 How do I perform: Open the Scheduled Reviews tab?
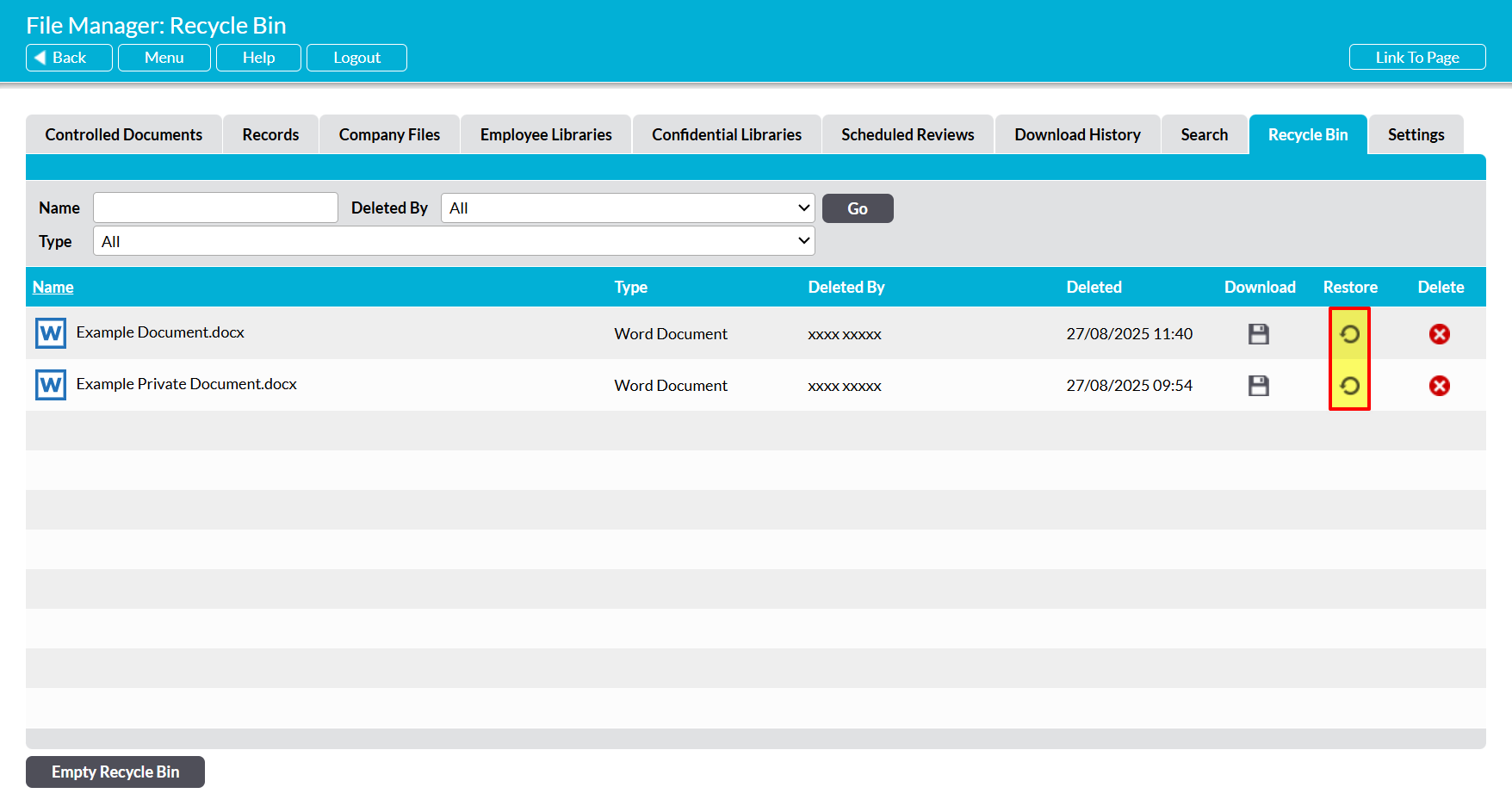pos(908,135)
